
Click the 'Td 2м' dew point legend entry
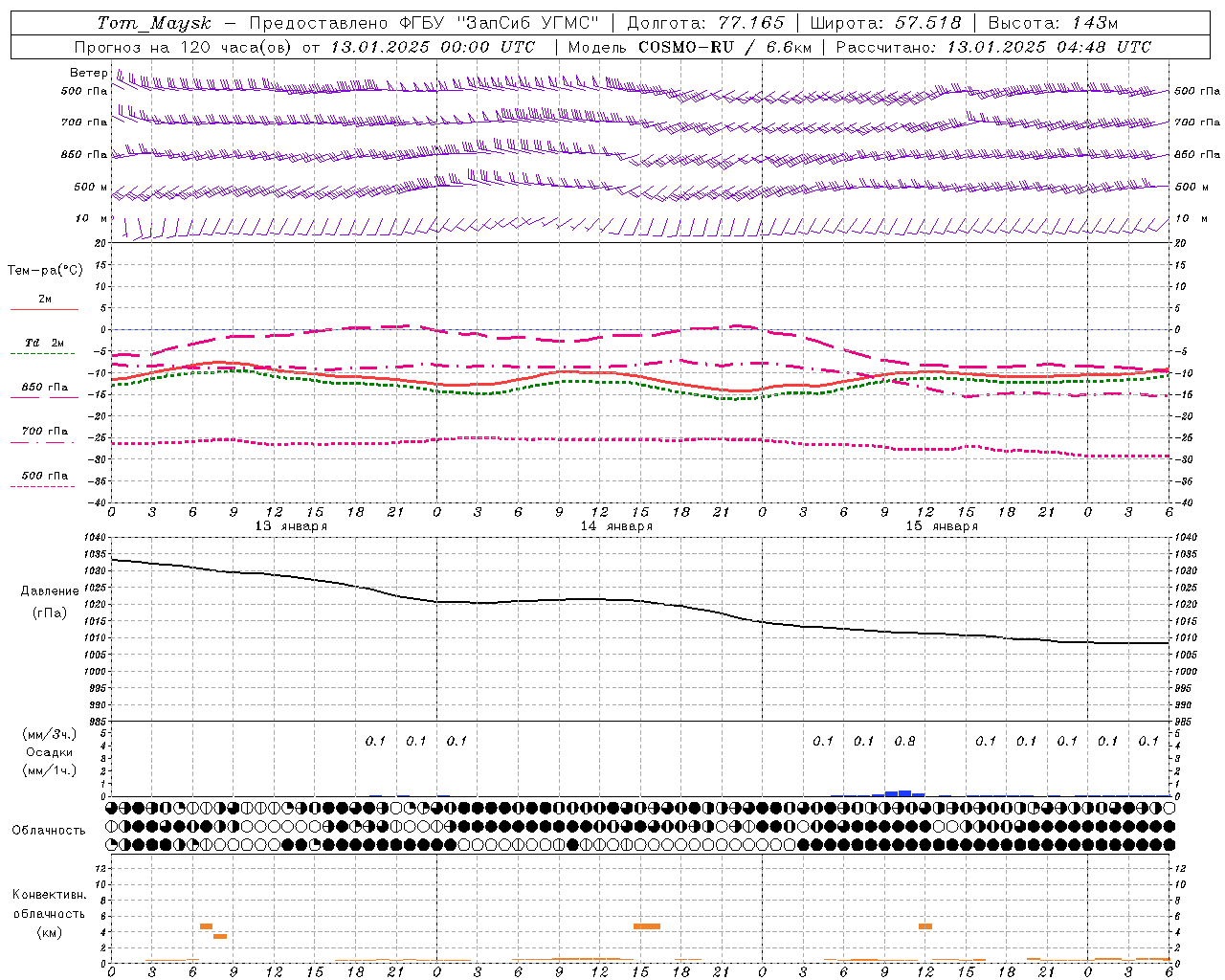click(45, 343)
